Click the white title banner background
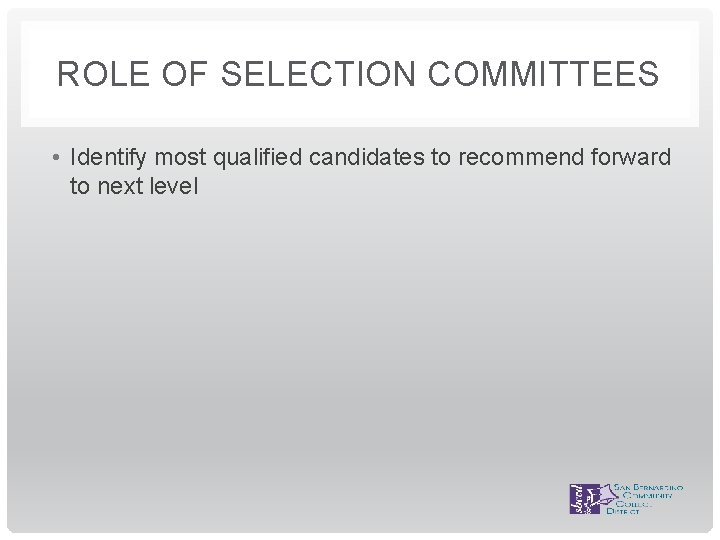The height and width of the screenshot is (540, 720). tap(360, 110)
